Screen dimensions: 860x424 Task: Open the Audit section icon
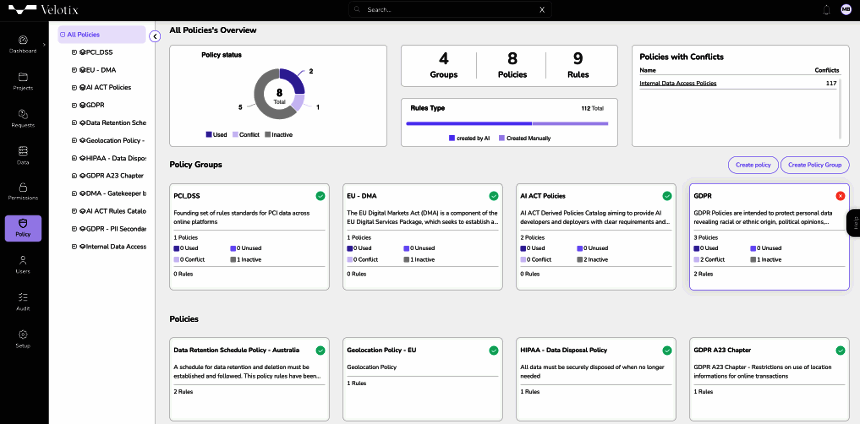tap(23, 297)
